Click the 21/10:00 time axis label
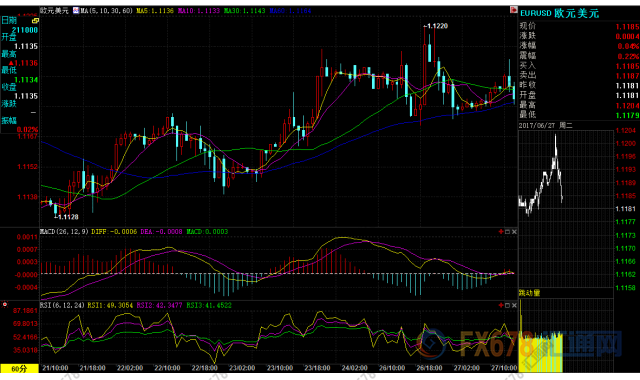The image size is (640, 380). click(x=55, y=368)
